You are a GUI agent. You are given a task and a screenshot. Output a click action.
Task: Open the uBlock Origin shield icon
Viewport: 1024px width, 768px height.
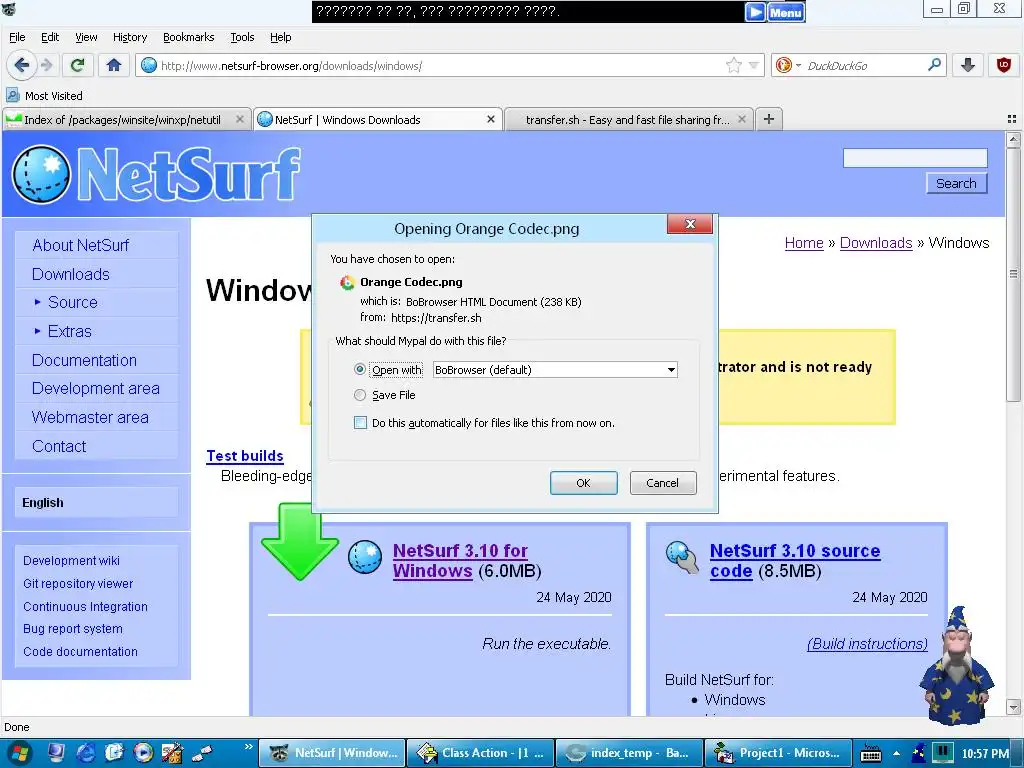tap(1003, 65)
